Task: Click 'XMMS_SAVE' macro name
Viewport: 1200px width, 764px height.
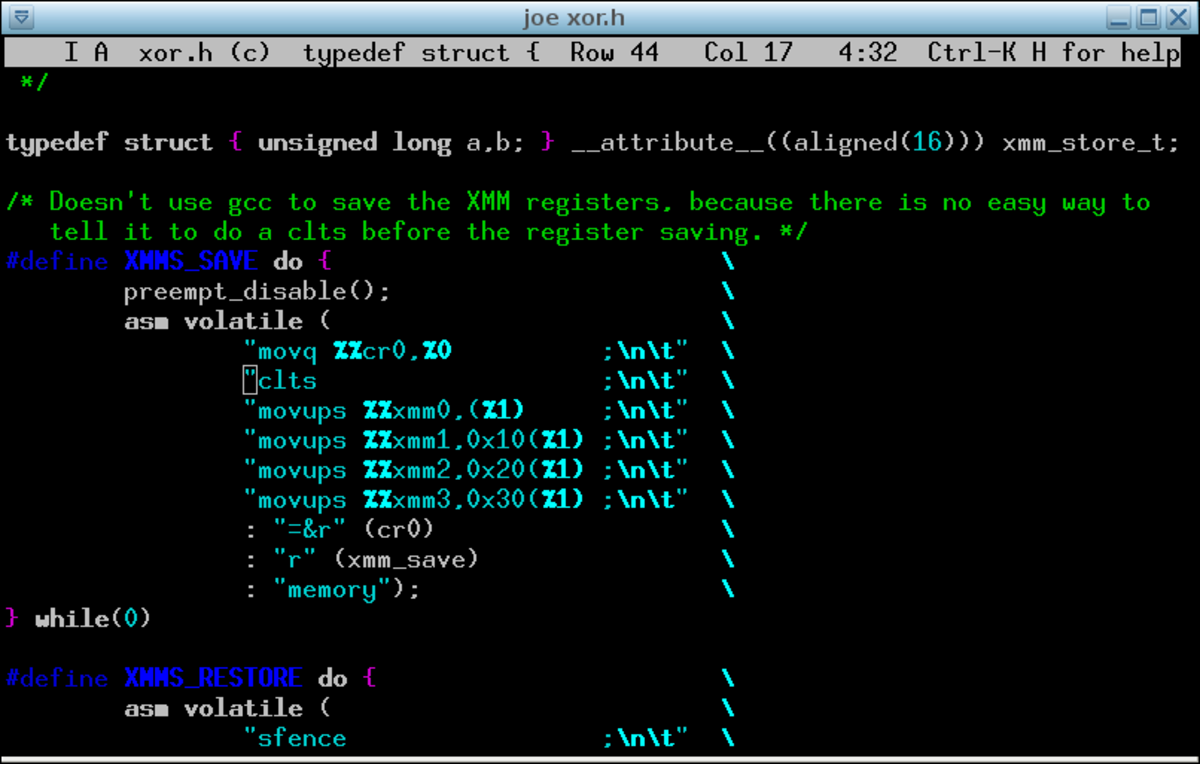Action: 191,262
